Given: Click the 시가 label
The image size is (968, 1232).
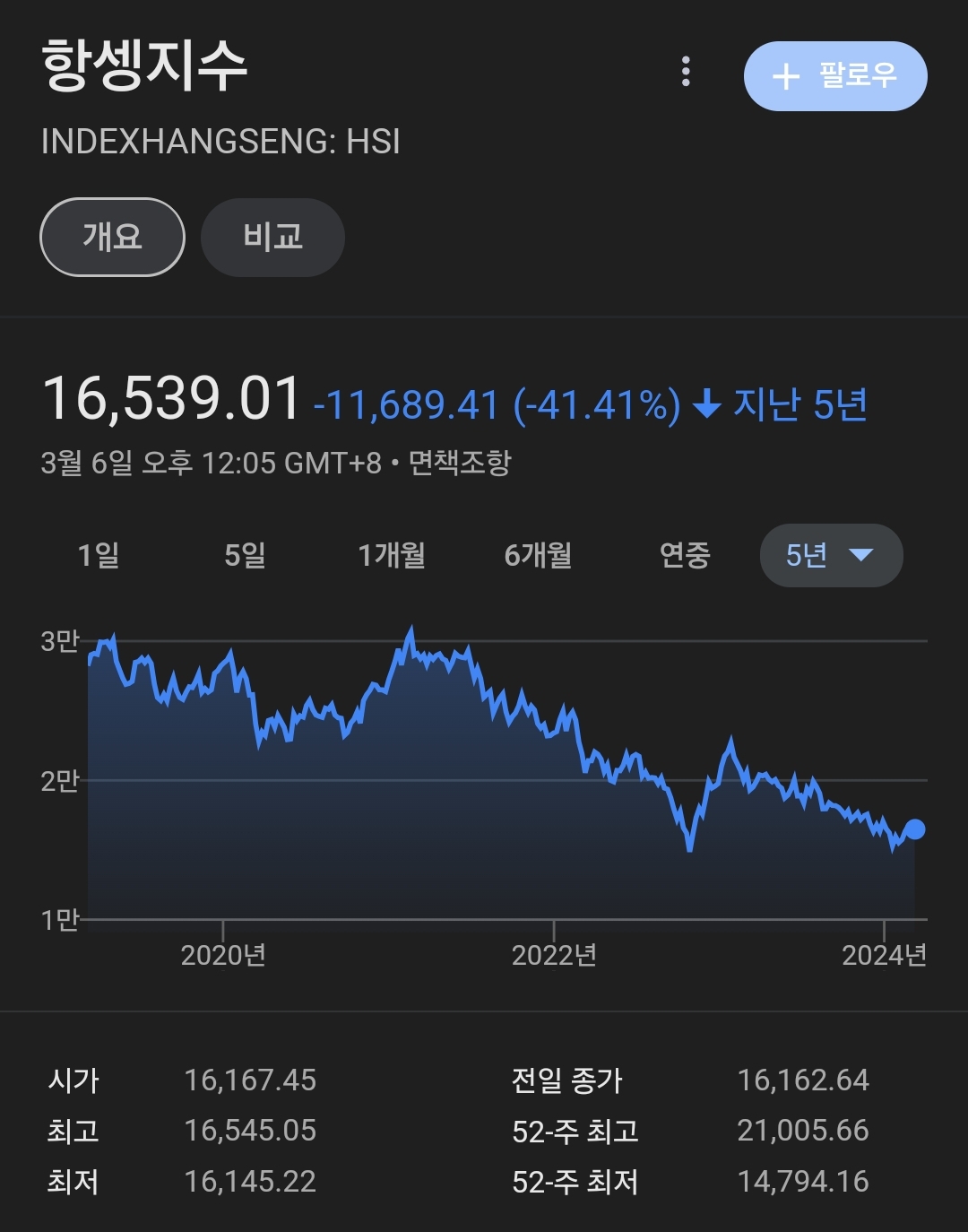Looking at the screenshot, I should [x=73, y=1080].
